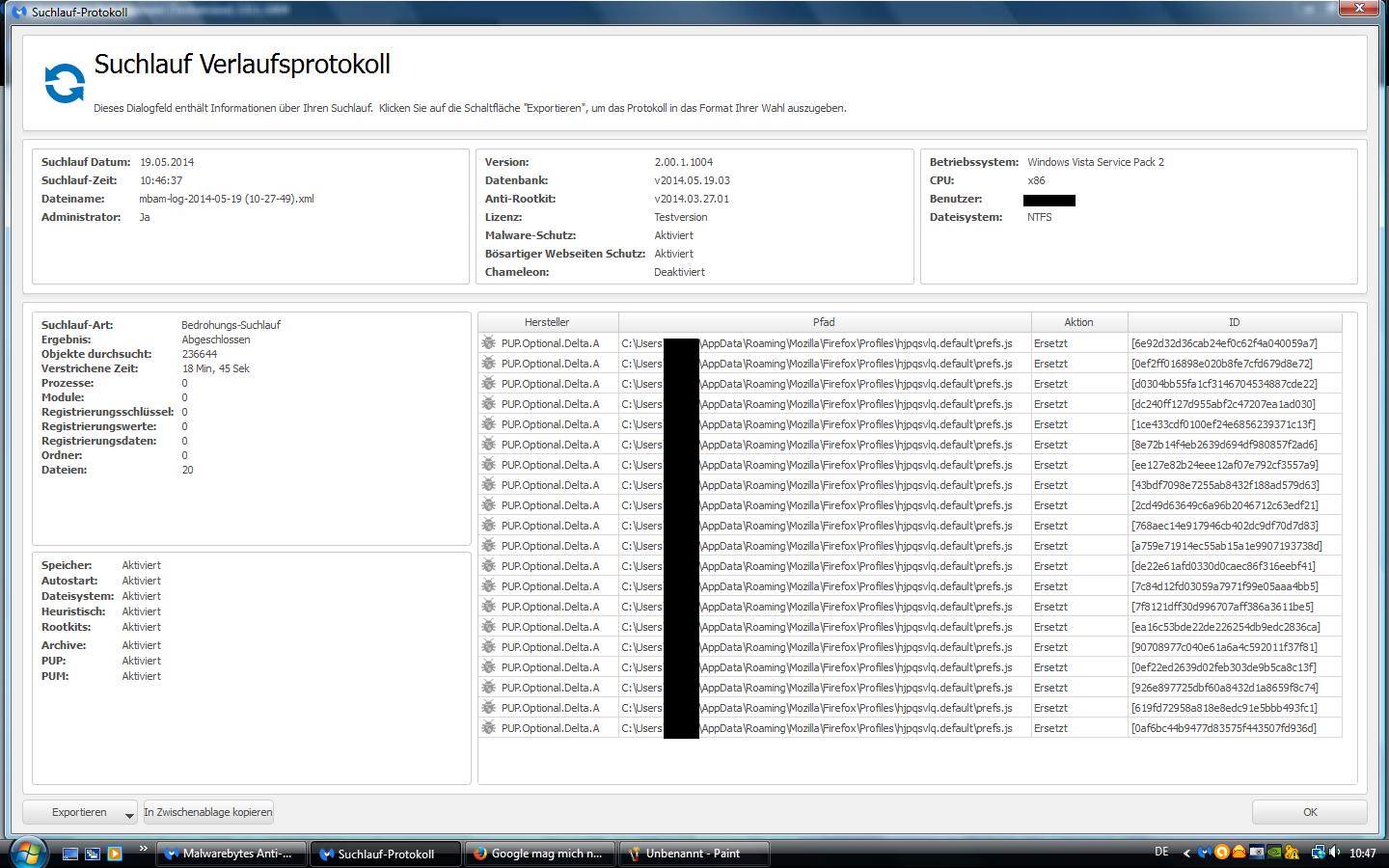Launch media player from quick launch
Screen dimensions: 1389x868
[115, 854]
